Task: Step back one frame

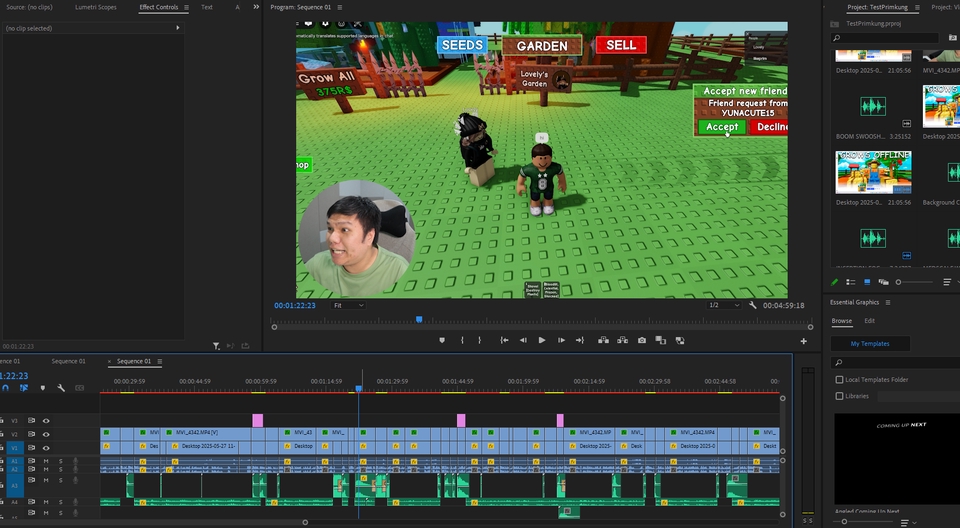Action: click(x=523, y=341)
